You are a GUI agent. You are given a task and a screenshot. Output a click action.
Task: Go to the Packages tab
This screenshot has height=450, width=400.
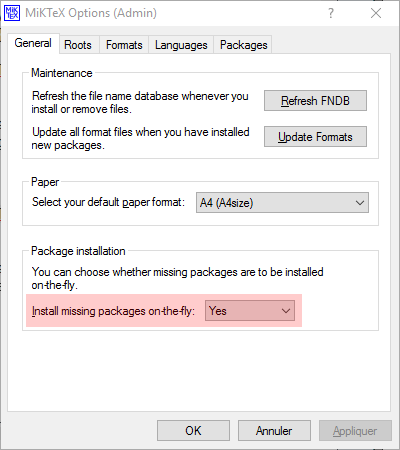click(243, 45)
